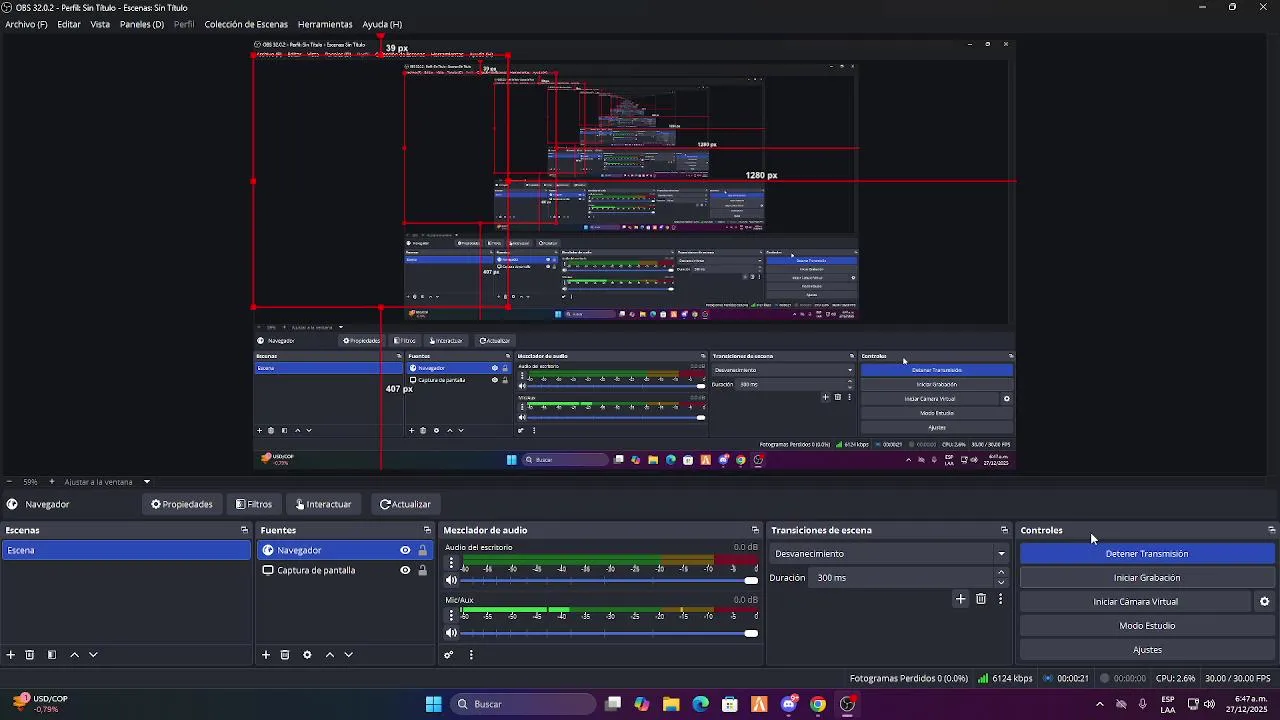Open File Explorer from the taskbar
Screen dimensions: 1280x720
(671, 704)
